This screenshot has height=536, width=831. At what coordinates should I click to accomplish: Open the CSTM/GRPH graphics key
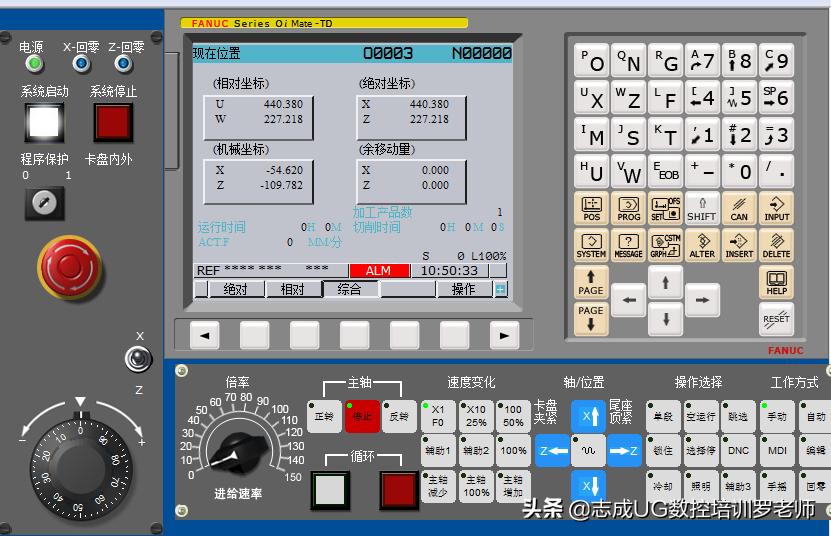tap(665, 245)
